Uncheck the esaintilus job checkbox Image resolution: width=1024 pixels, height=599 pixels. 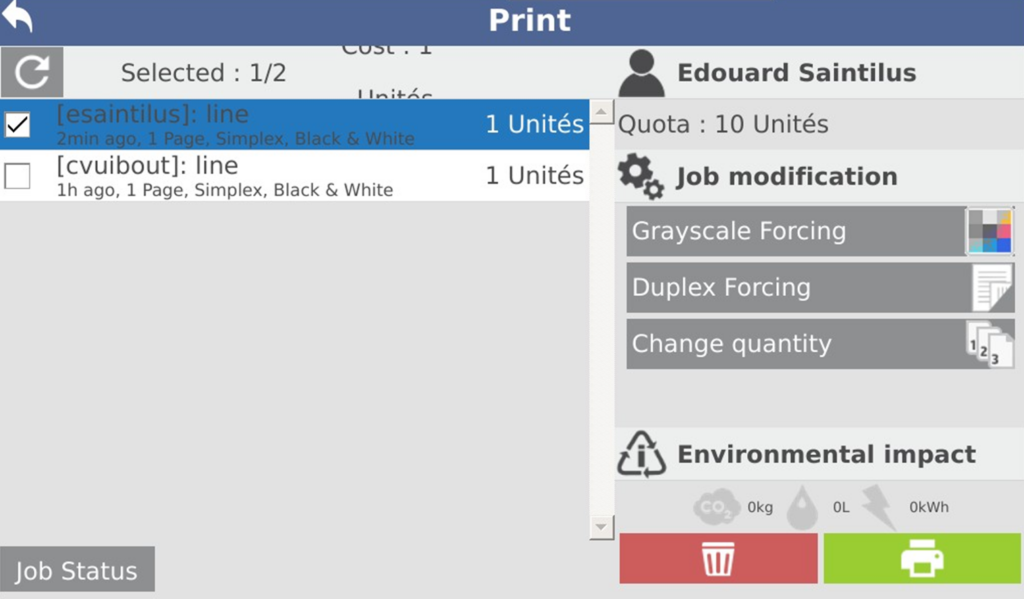(18, 124)
